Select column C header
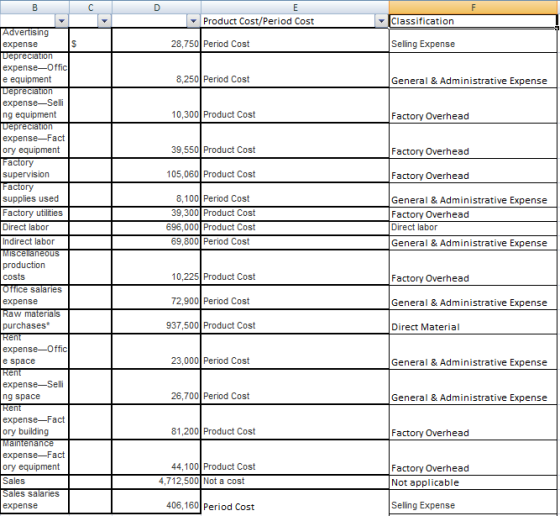 coord(90,7)
